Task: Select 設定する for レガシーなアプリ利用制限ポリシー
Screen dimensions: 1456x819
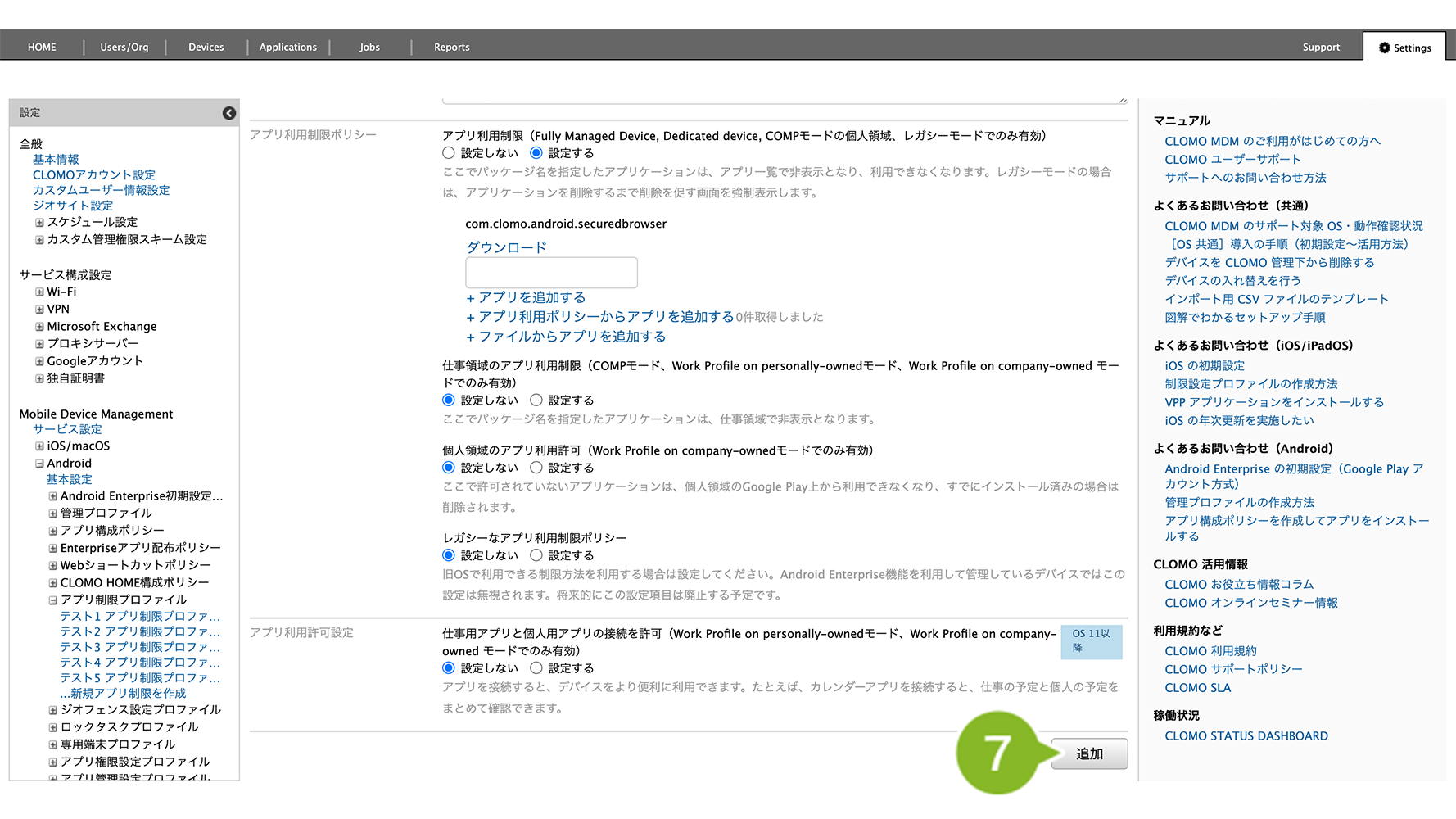Action: [536, 555]
